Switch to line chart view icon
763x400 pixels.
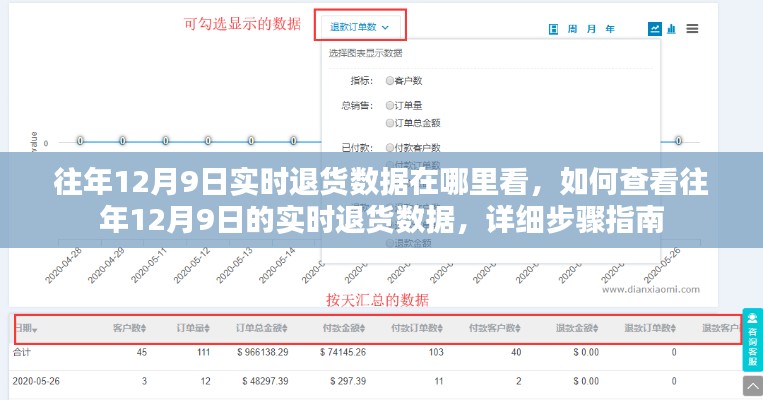coord(654,29)
